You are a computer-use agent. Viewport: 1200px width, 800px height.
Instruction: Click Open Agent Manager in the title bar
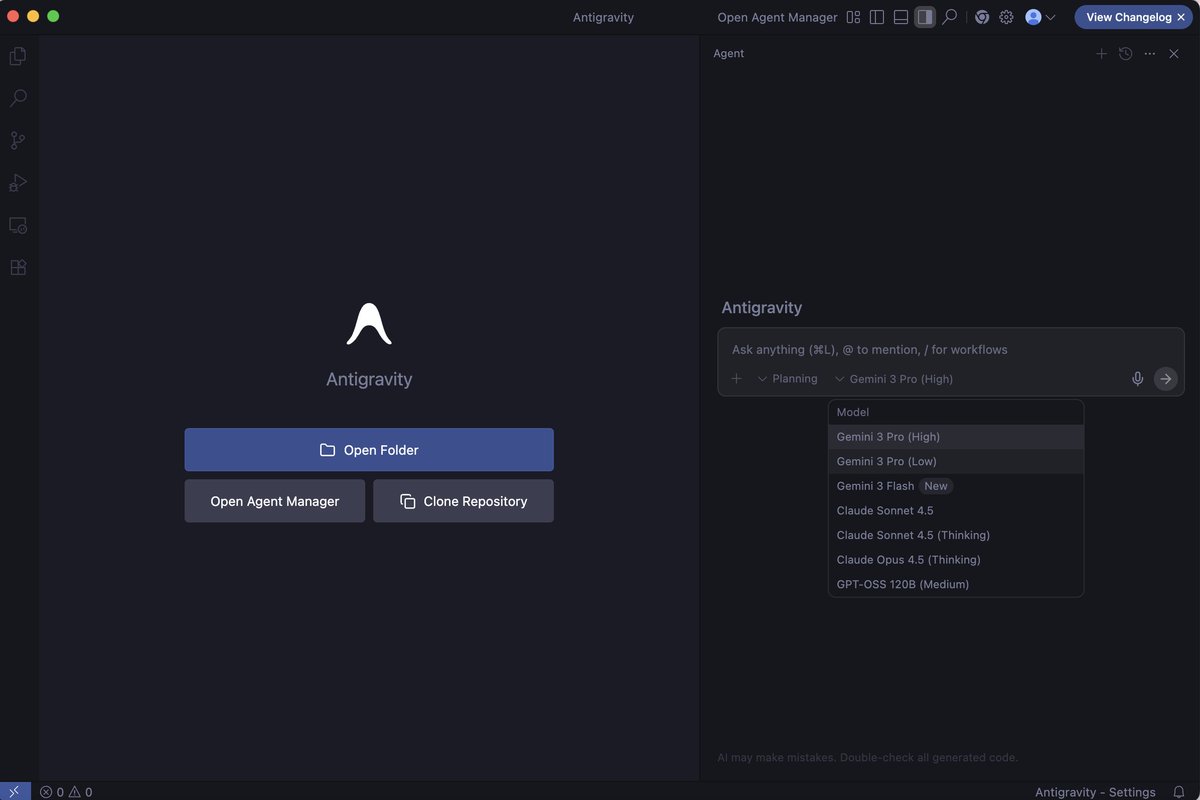click(x=777, y=17)
